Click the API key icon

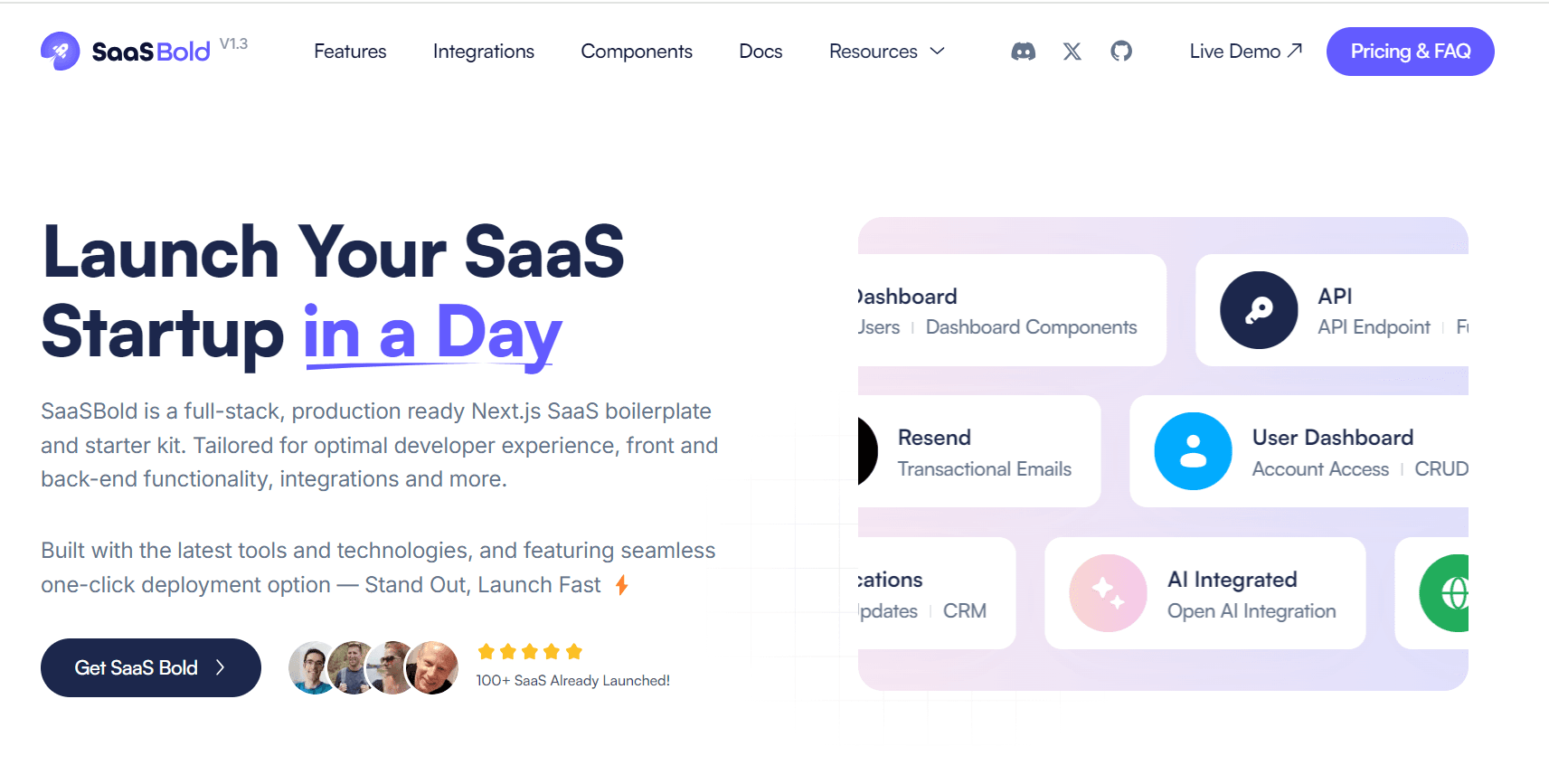tap(1259, 310)
